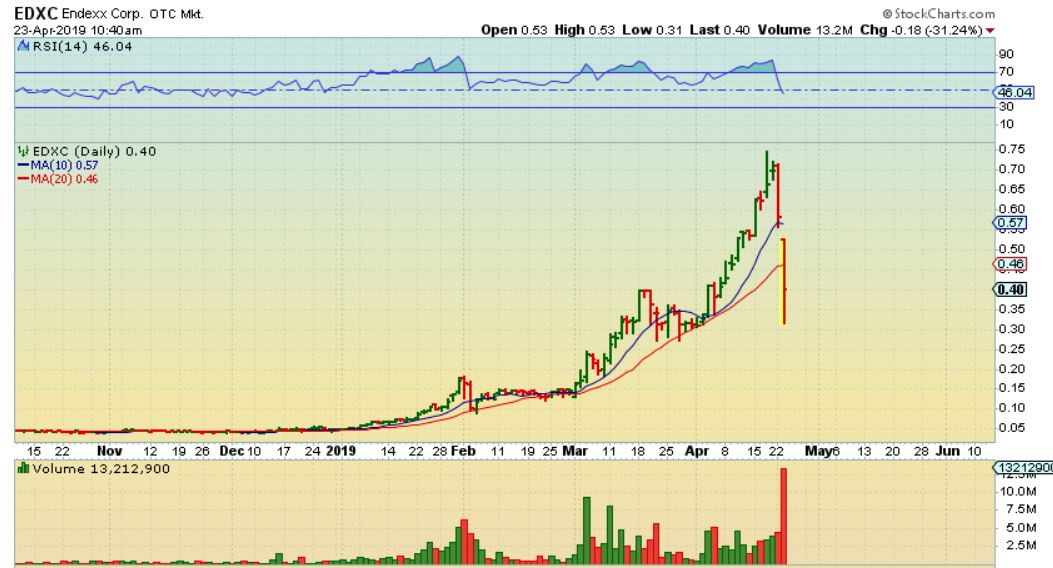Click the 7.5M volume axis label

pyautogui.click(x=1019, y=509)
